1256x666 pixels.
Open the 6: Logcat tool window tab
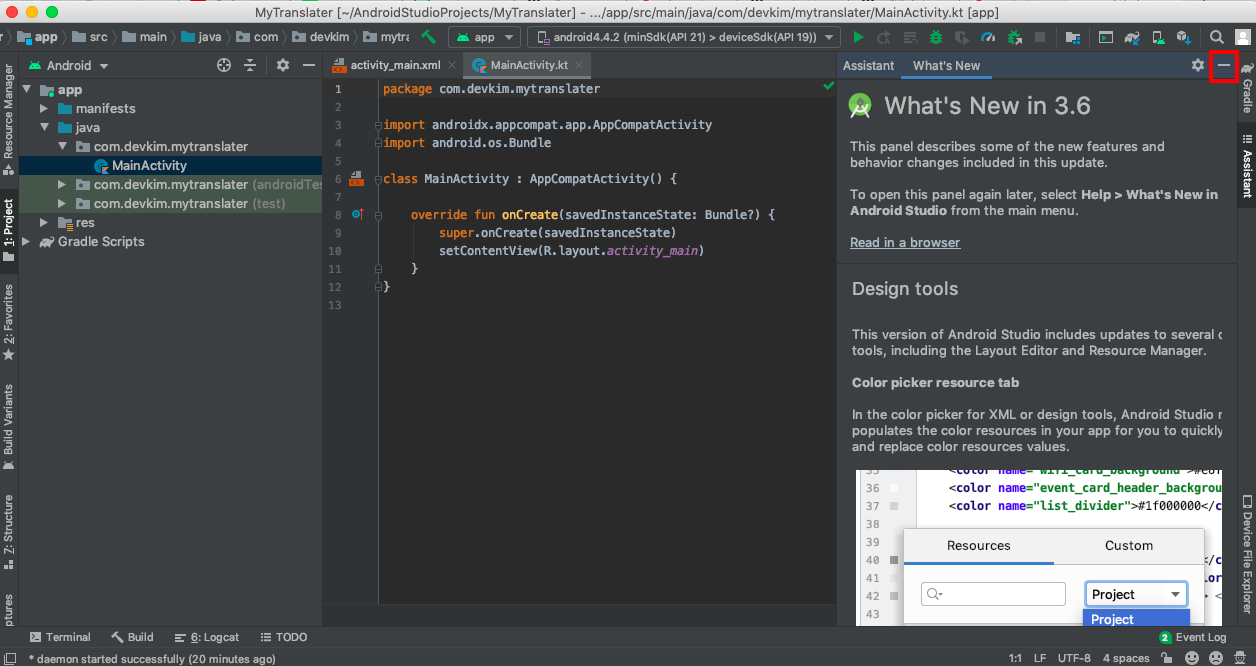206,637
